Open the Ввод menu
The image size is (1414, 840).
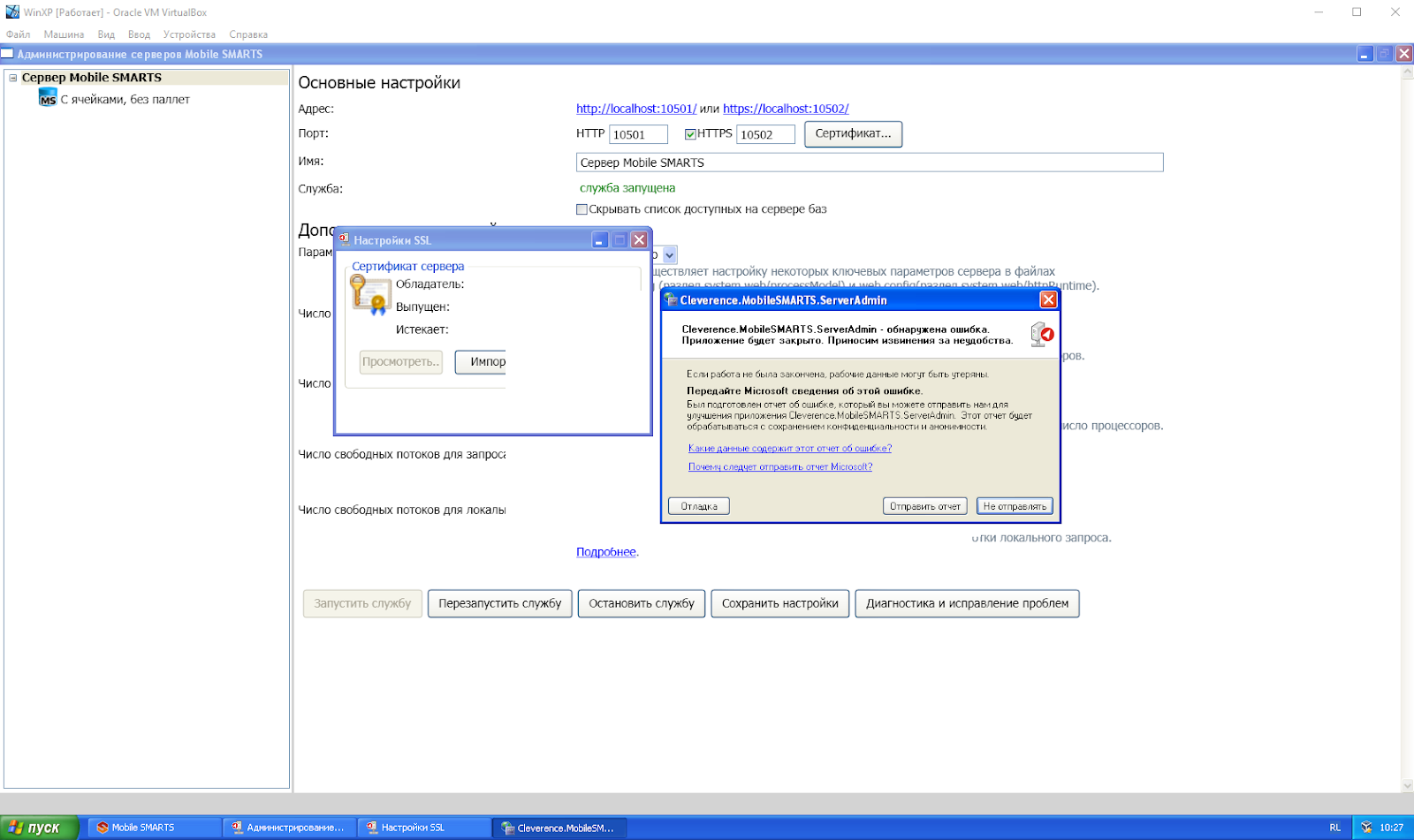tap(139, 34)
